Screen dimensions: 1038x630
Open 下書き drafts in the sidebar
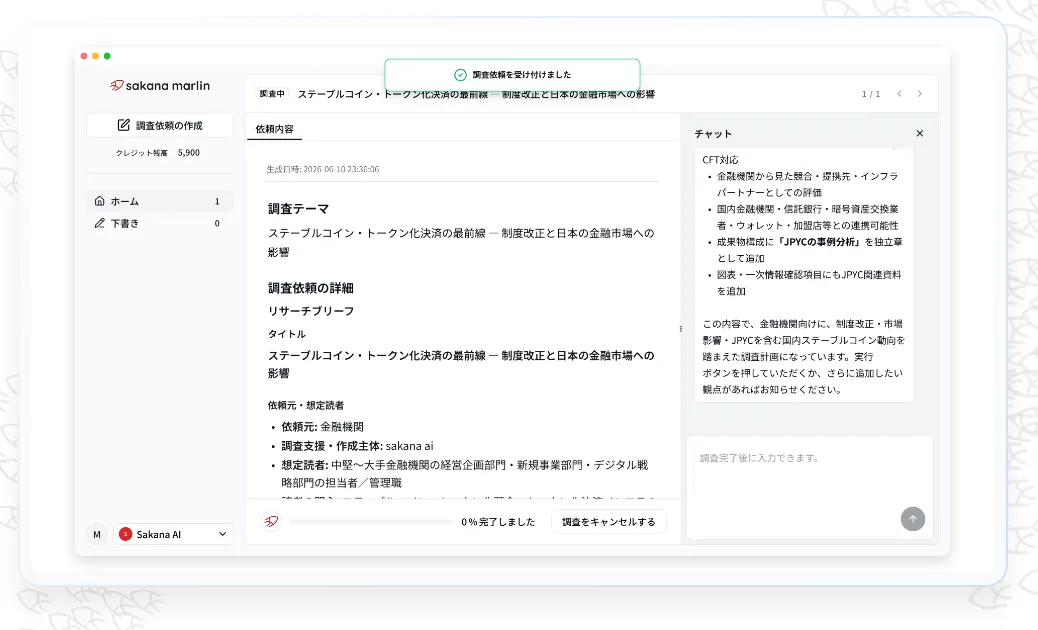[x=160, y=223]
